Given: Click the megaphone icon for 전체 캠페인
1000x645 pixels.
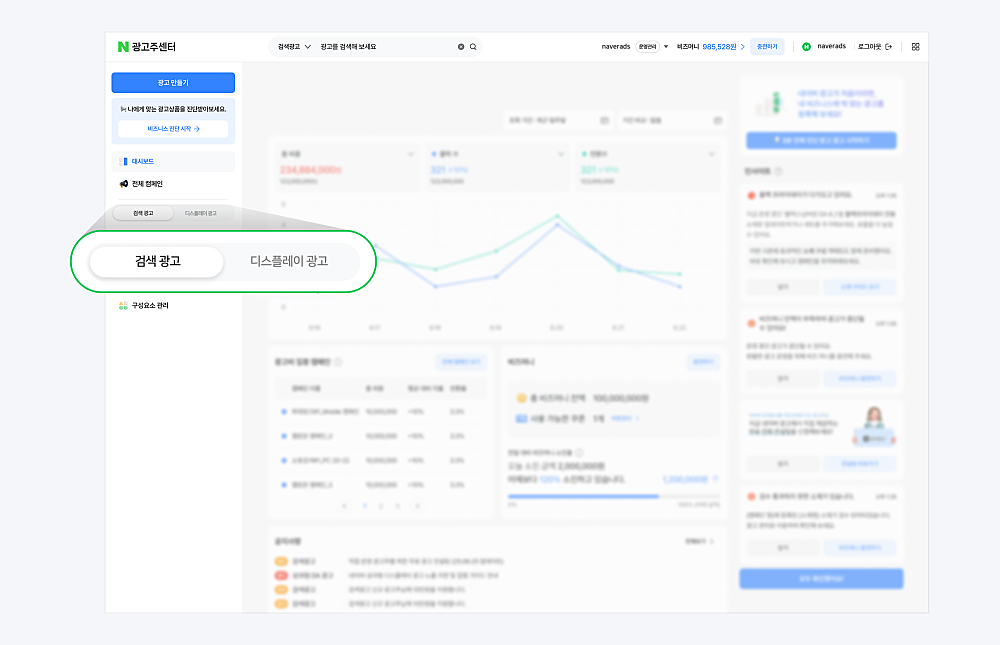Looking at the screenshot, I should [123, 184].
